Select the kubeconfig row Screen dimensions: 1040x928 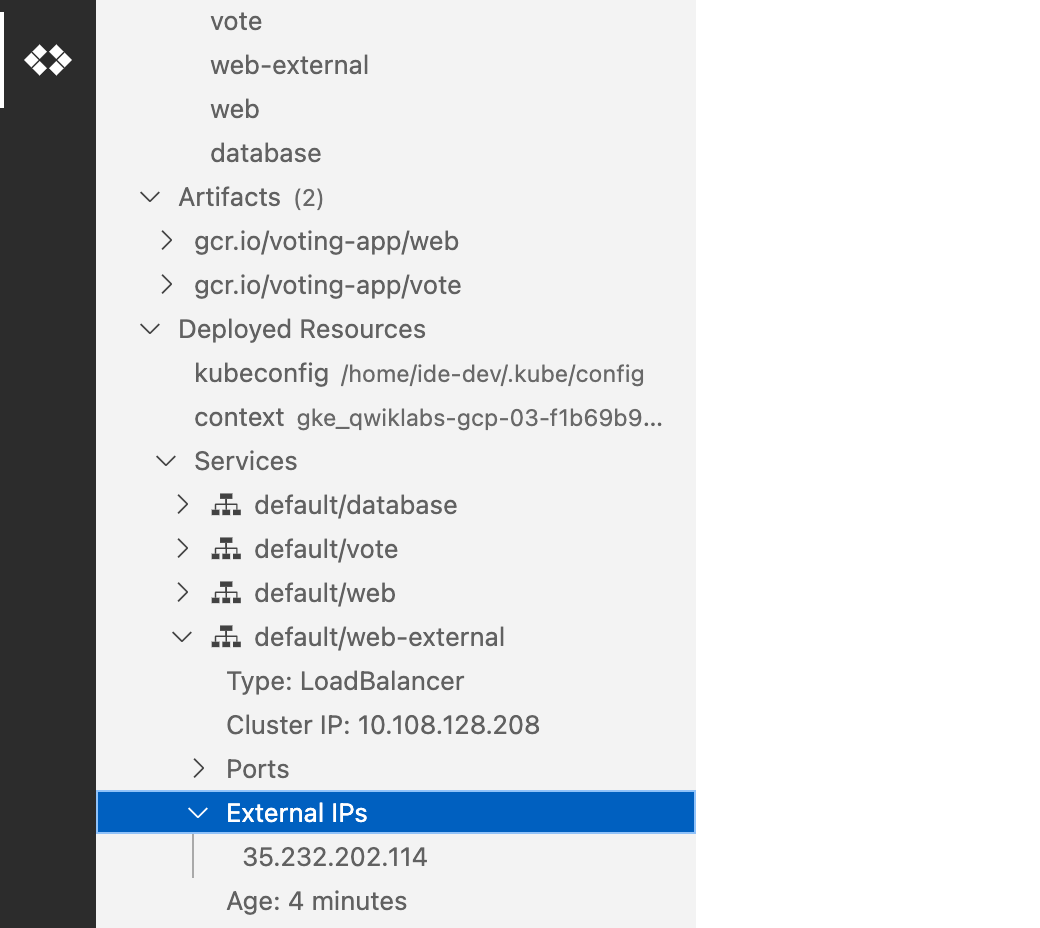click(x=396, y=373)
